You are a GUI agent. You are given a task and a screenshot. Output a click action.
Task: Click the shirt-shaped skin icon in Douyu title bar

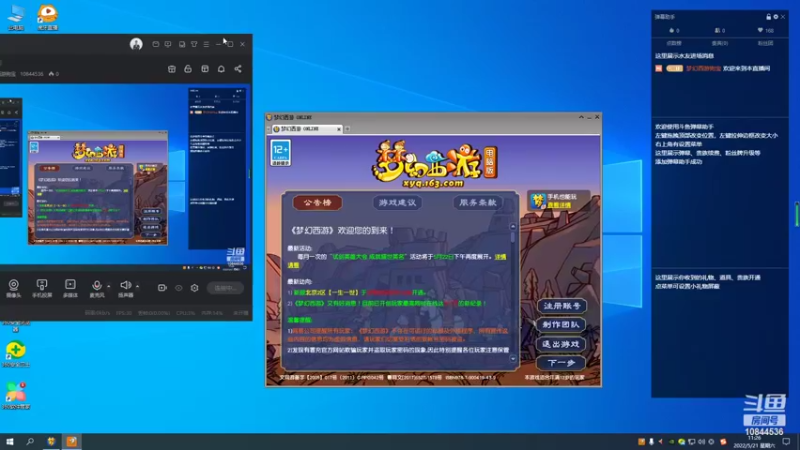click(194, 44)
